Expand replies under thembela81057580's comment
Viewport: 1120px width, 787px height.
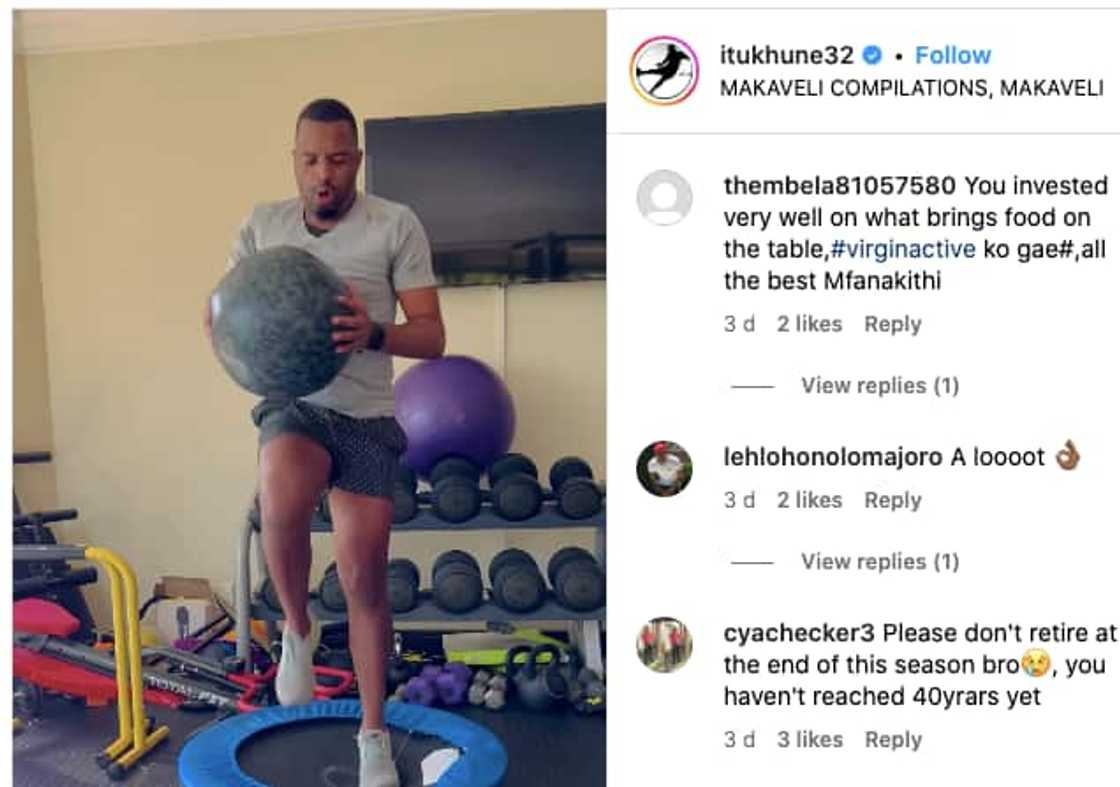pyautogui.click(x=880, y=386)
